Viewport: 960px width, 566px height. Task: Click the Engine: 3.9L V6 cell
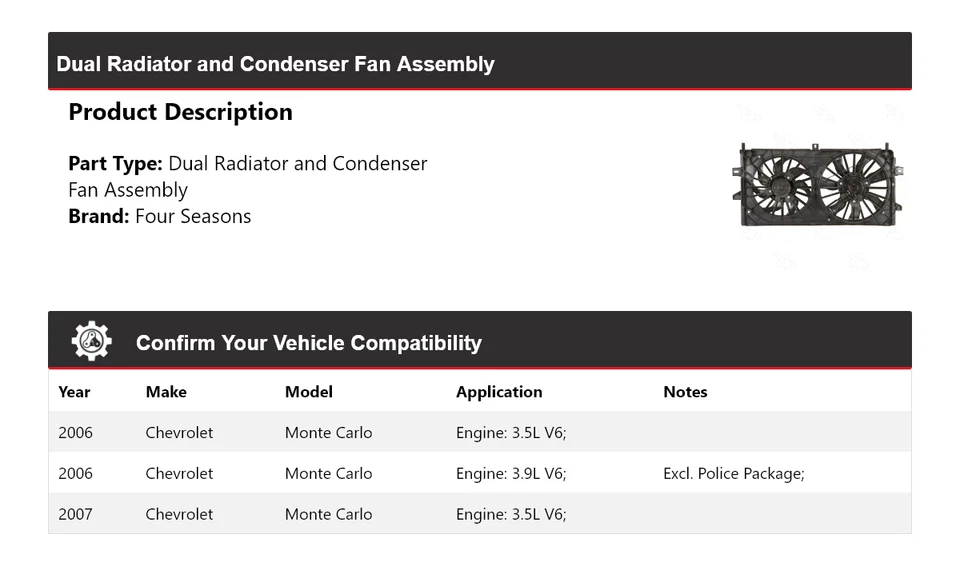511,473
